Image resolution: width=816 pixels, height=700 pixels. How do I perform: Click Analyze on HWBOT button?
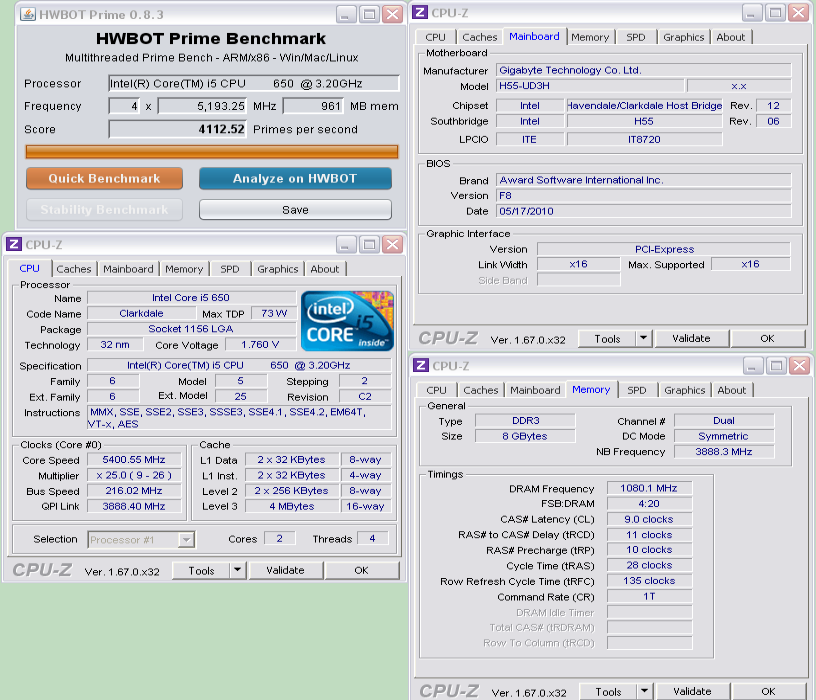coord(295,179)
